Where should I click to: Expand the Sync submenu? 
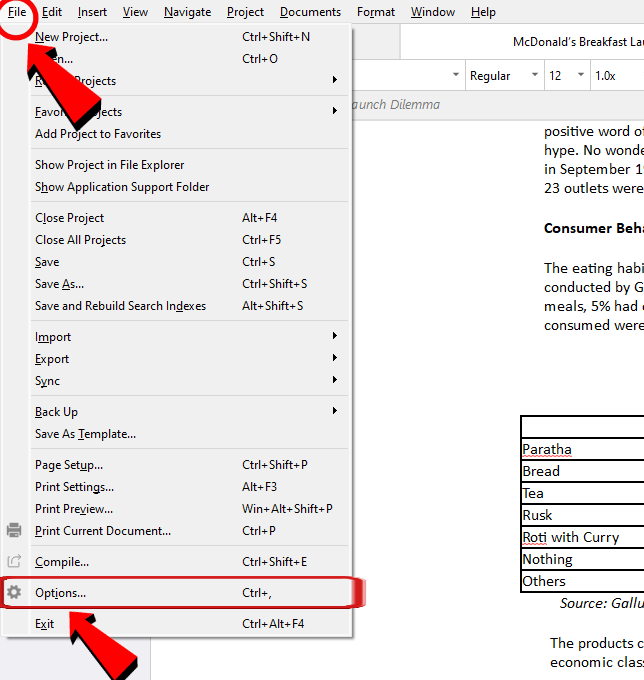pos(190,381)
